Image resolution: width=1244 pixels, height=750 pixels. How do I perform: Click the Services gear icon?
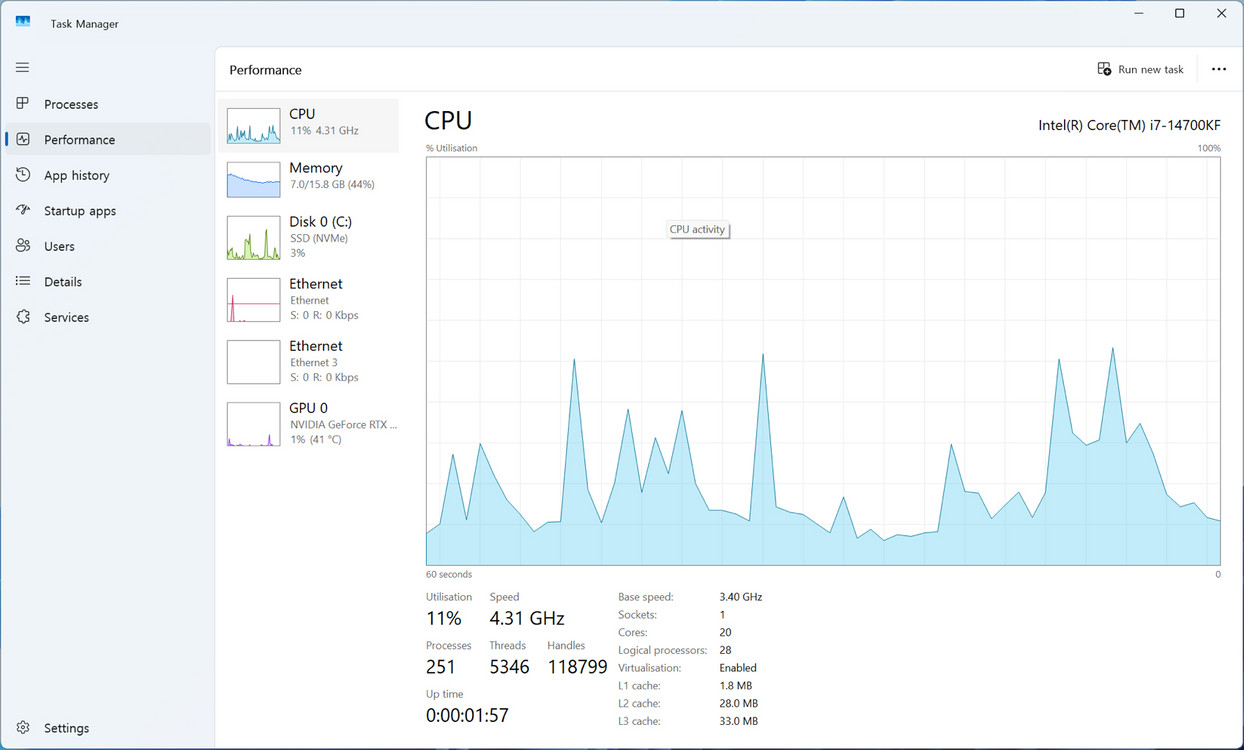click(22, 317)
